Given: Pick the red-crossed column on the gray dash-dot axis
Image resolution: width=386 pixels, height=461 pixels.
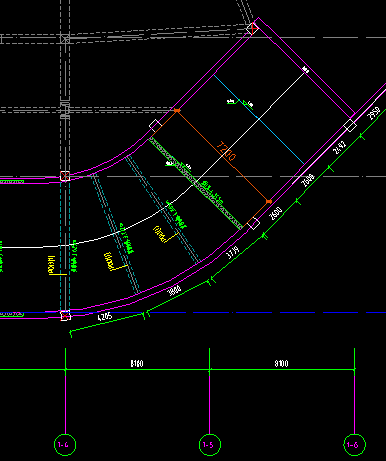Looking at the screenshot, I should point(65,176).
